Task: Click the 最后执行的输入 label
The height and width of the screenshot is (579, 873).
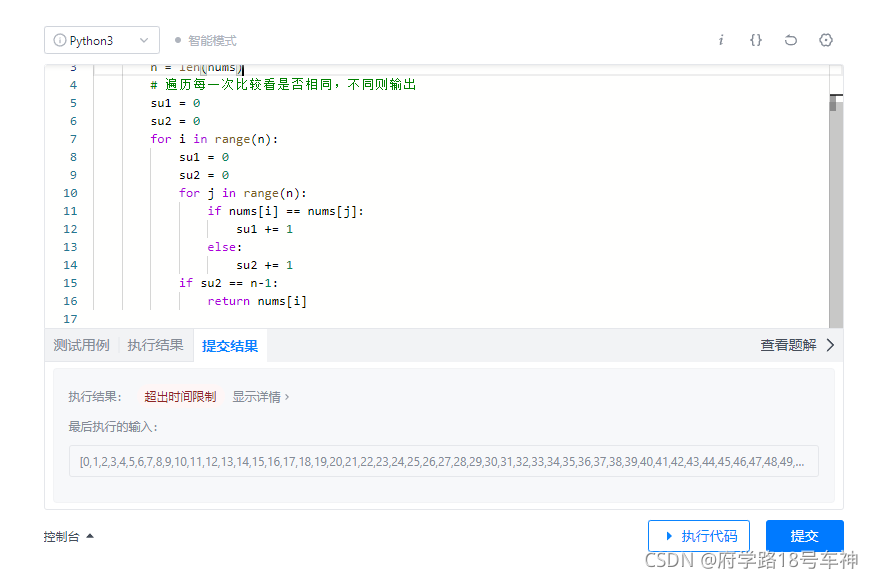Action: tap(113, 427)
